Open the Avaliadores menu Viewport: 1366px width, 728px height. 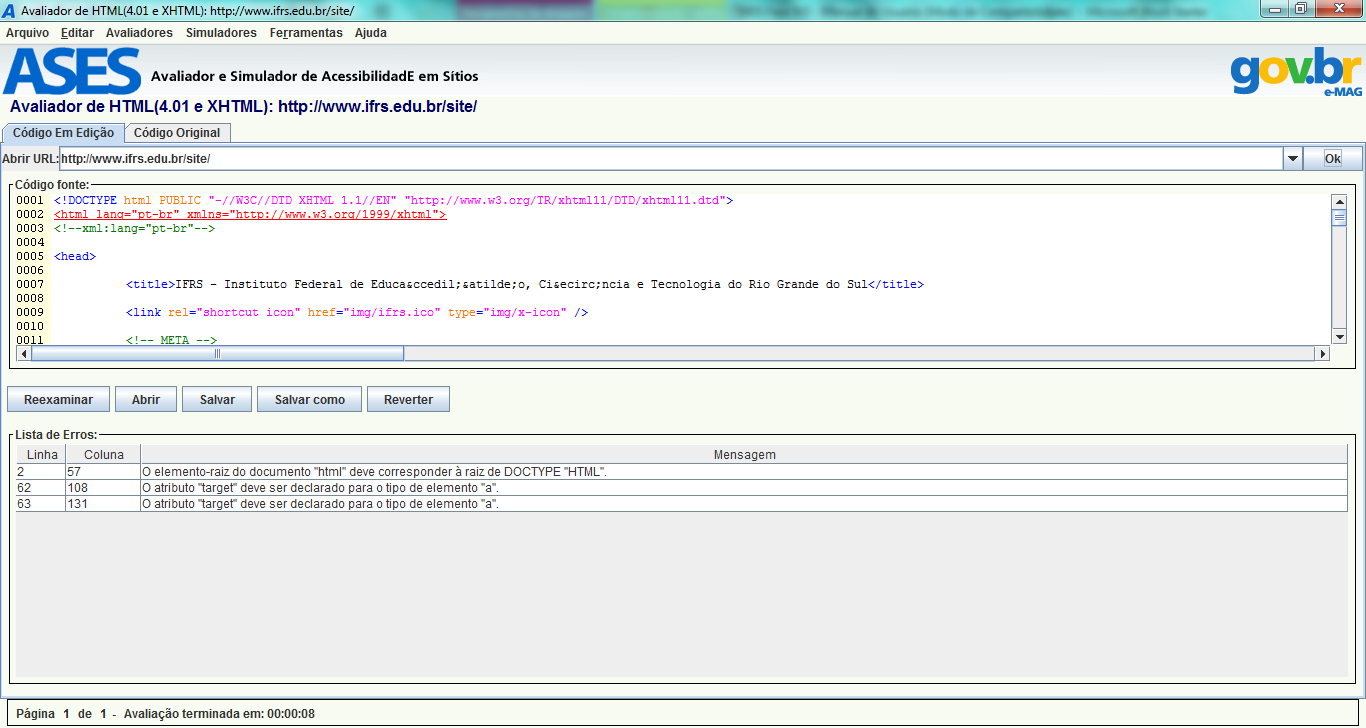click(x=139, y=33)
